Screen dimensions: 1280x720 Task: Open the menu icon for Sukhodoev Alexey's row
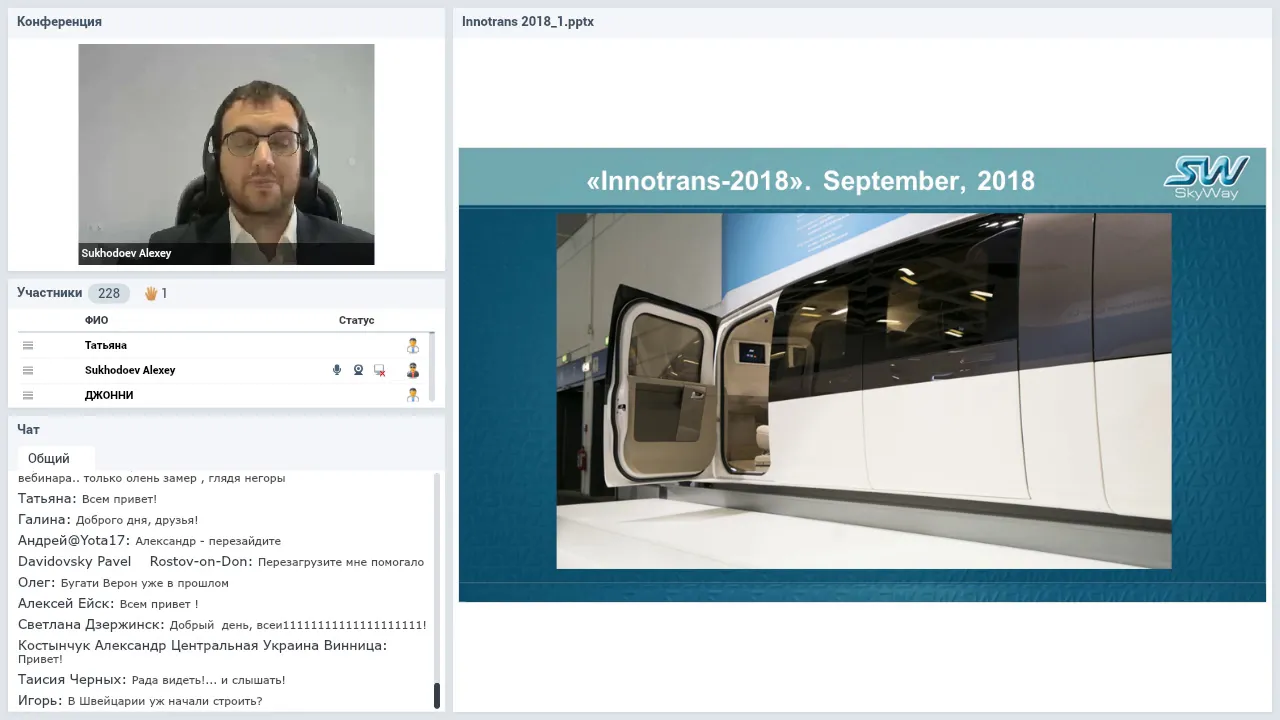[28, 370]
